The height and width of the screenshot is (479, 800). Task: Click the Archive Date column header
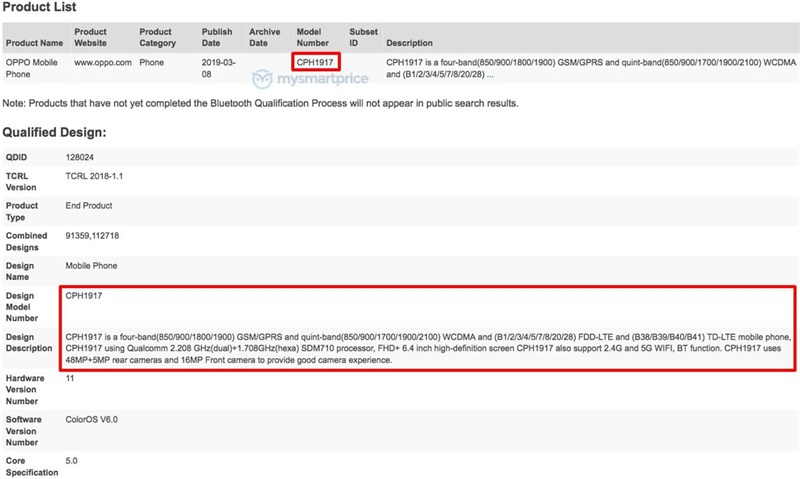coord(264,37)
